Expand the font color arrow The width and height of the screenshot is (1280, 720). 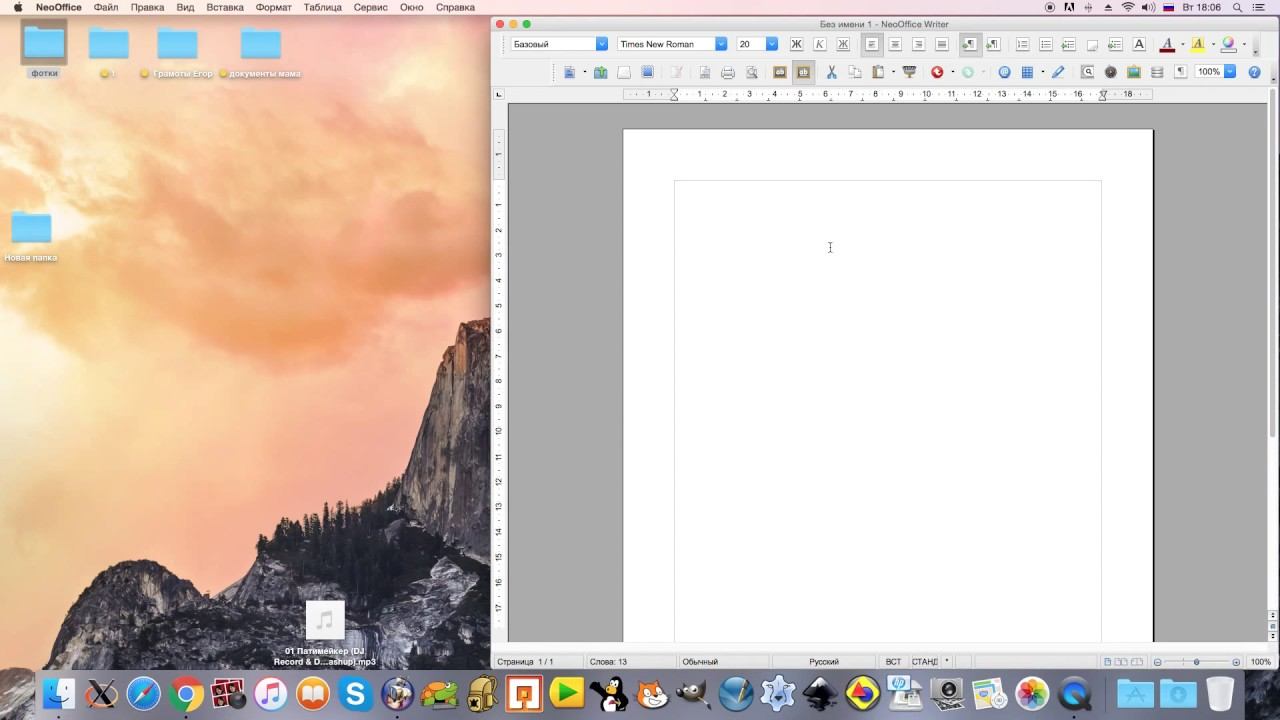coord(1182,44)
